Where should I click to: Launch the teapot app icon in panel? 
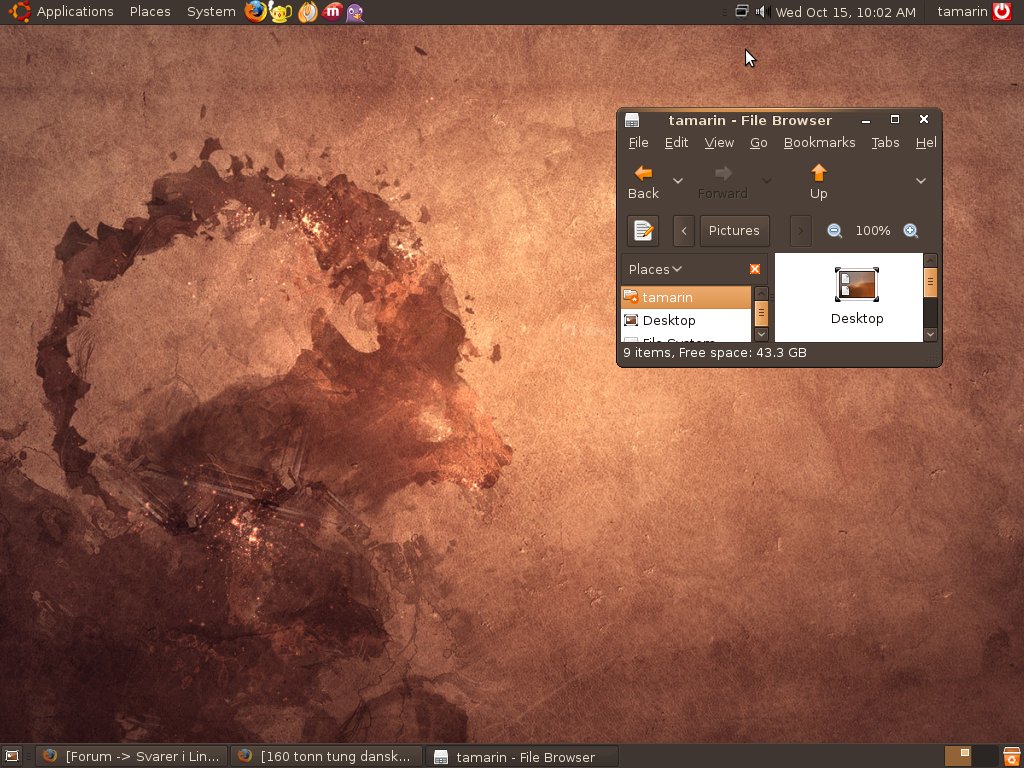(280, 12)
